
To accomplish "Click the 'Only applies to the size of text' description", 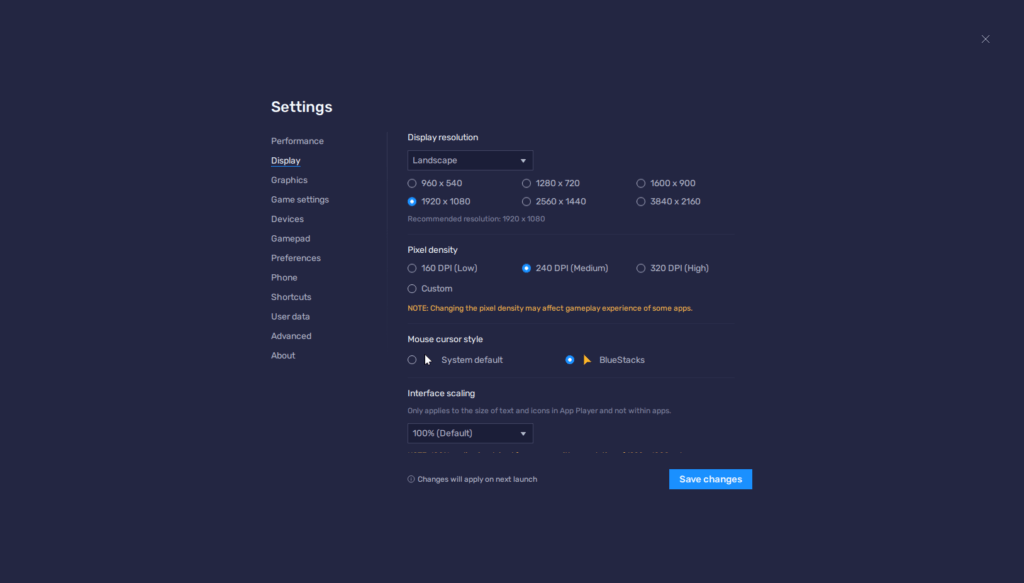I will [539, 411].
